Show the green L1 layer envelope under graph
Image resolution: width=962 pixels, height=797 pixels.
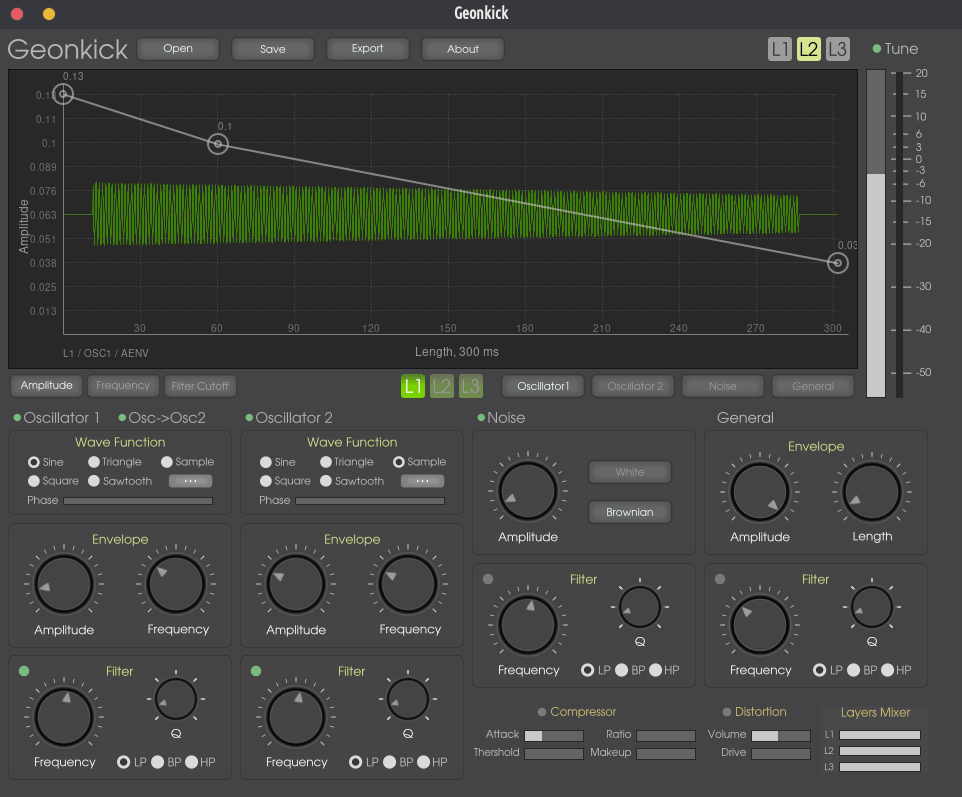[x=413, y=386]
